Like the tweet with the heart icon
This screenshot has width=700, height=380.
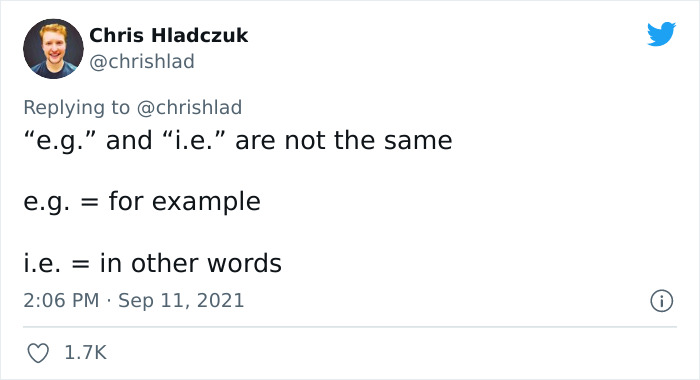click(38, 353)
